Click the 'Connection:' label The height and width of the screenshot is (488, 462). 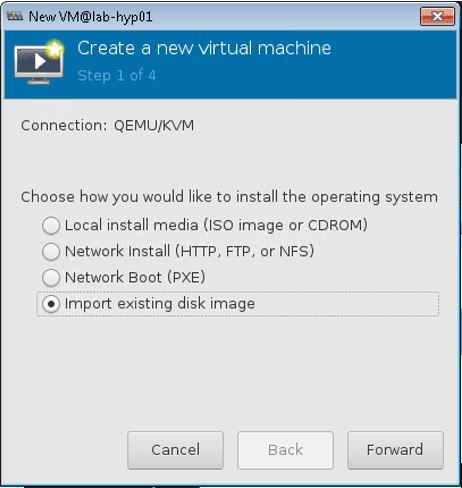pyautogui.click(x=64, y=126)
